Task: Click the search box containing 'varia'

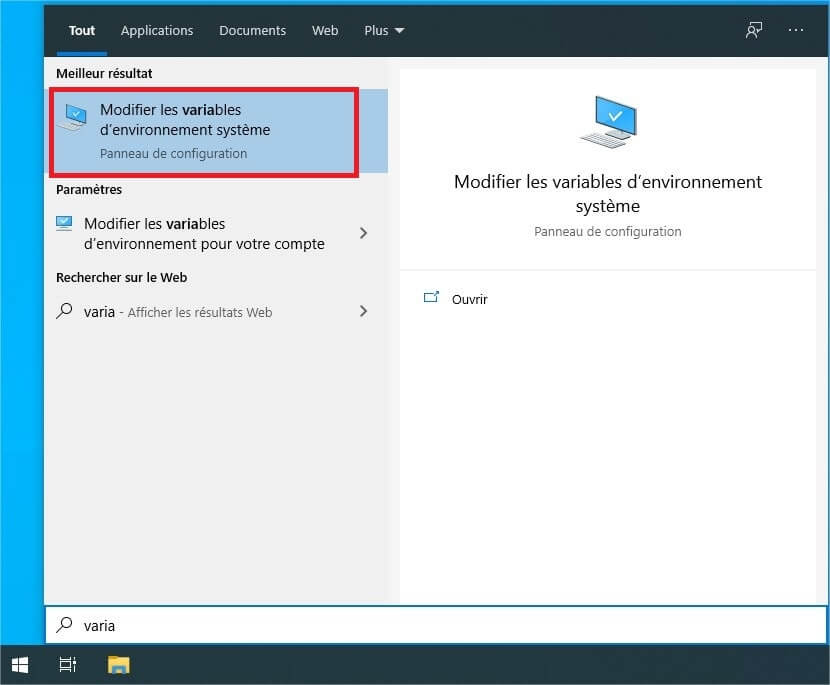Action: (435, 625)
